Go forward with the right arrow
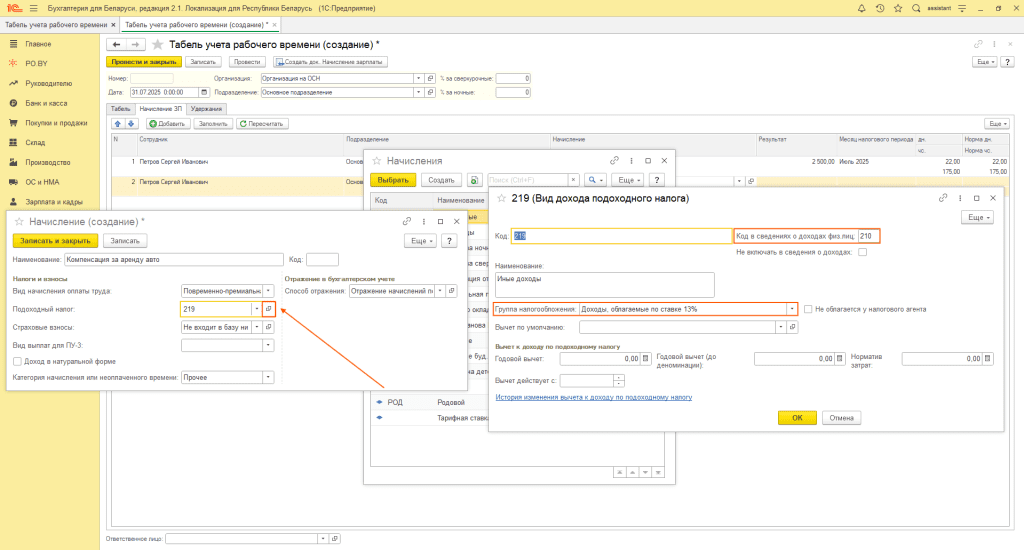1024x550 pixels. click(135, 44)
